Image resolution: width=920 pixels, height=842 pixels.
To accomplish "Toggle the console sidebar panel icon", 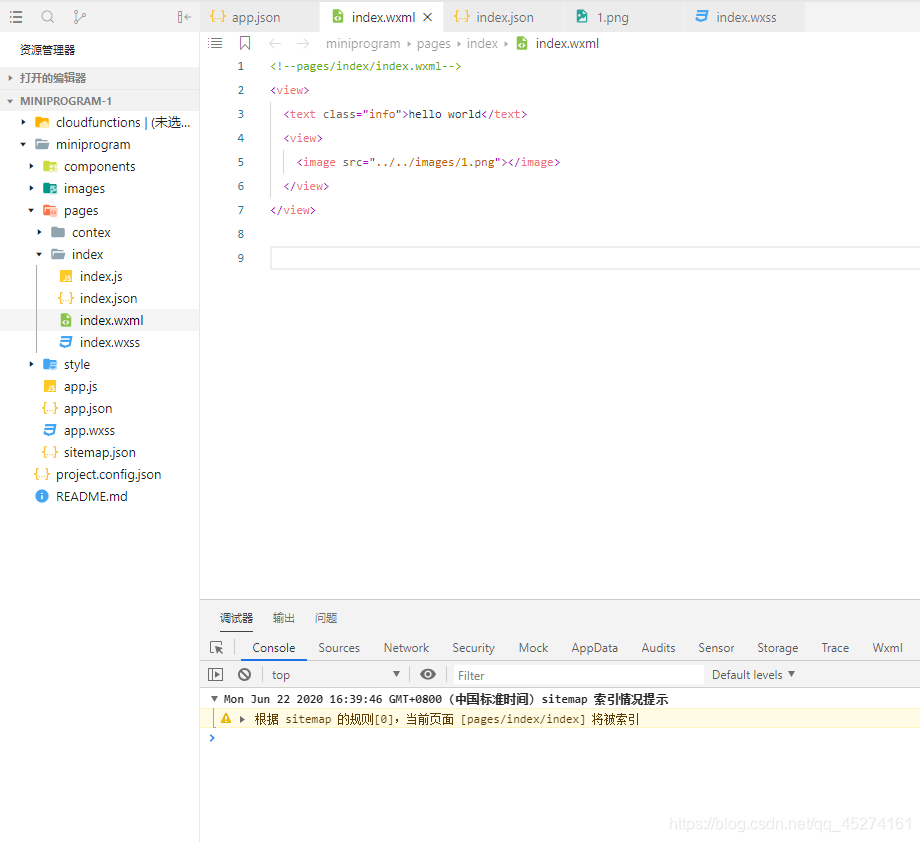I will pos(215,675).
